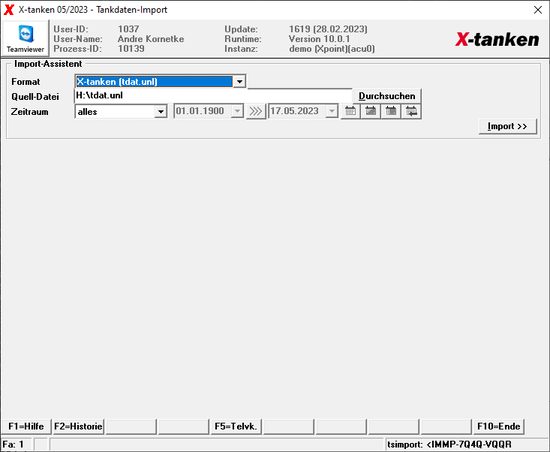The image size is (550, 452).
Task: Click the Version 10.0.1 runtime text
Action: click(x=319, y=39)
